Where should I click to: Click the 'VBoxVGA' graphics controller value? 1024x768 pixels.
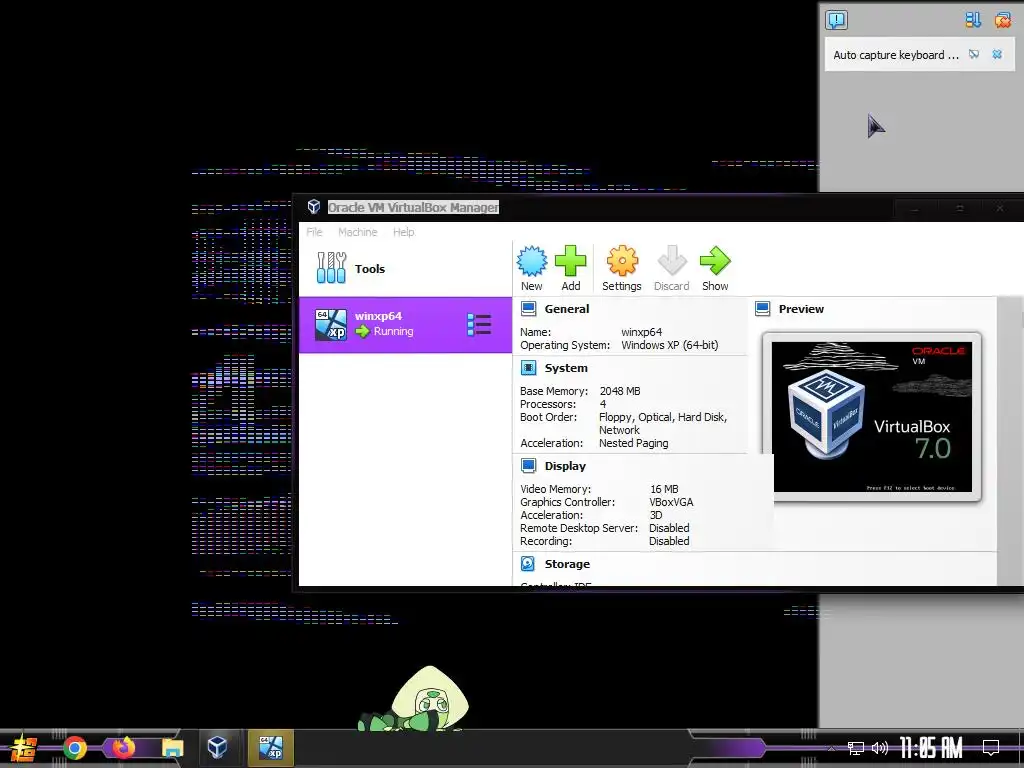(x=671, y=502)
